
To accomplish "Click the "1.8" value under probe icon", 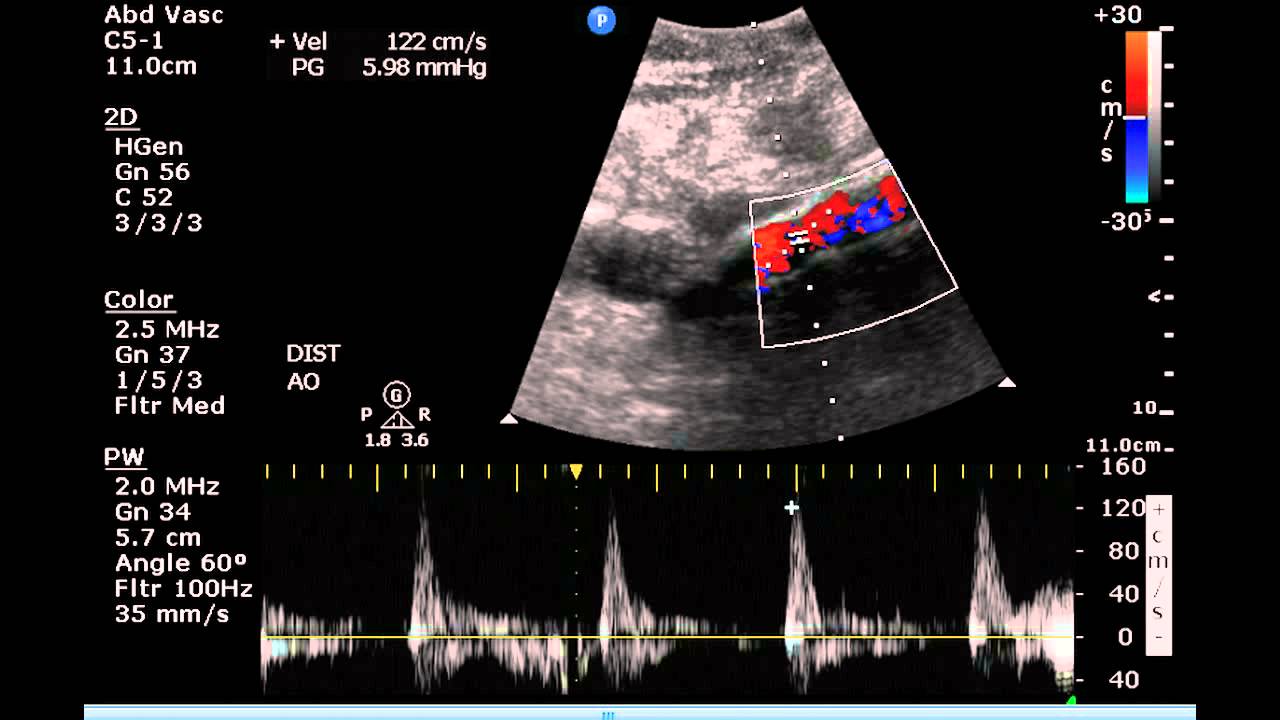I will tap(377, 440).
